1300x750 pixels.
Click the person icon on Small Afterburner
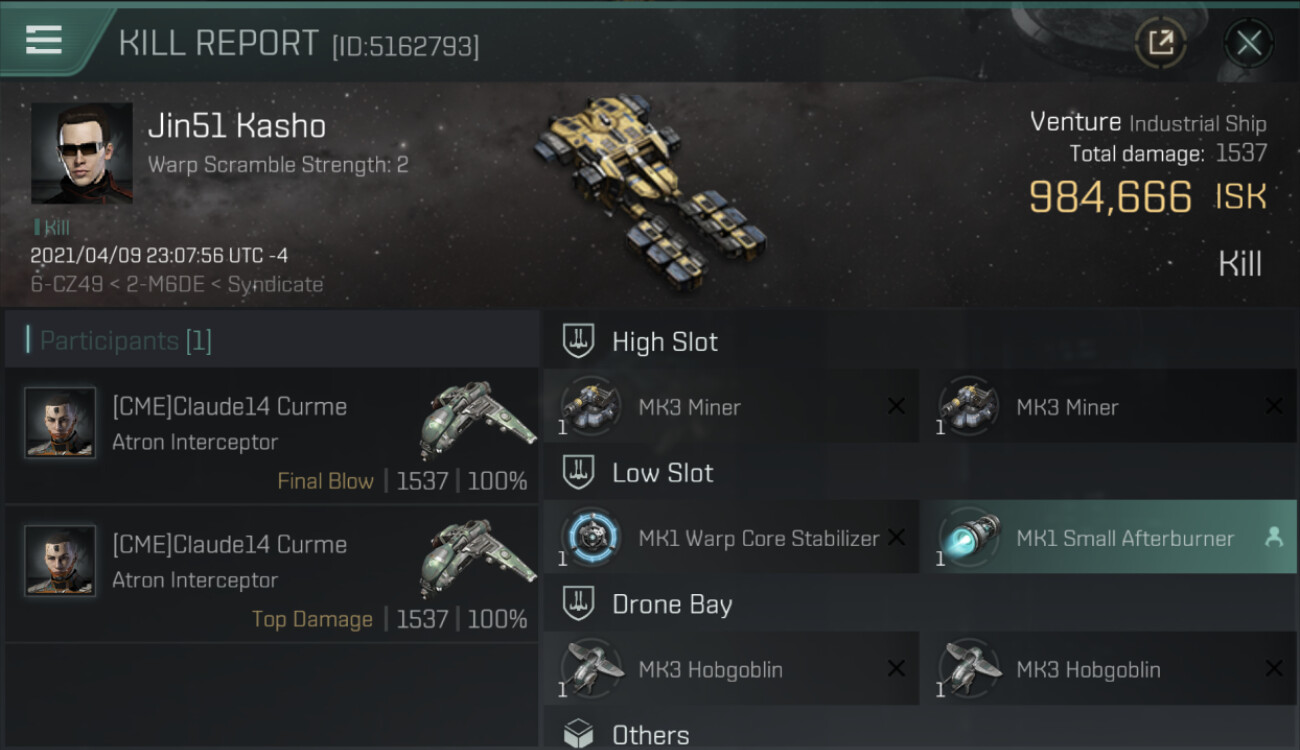[x=1273, y=537]
